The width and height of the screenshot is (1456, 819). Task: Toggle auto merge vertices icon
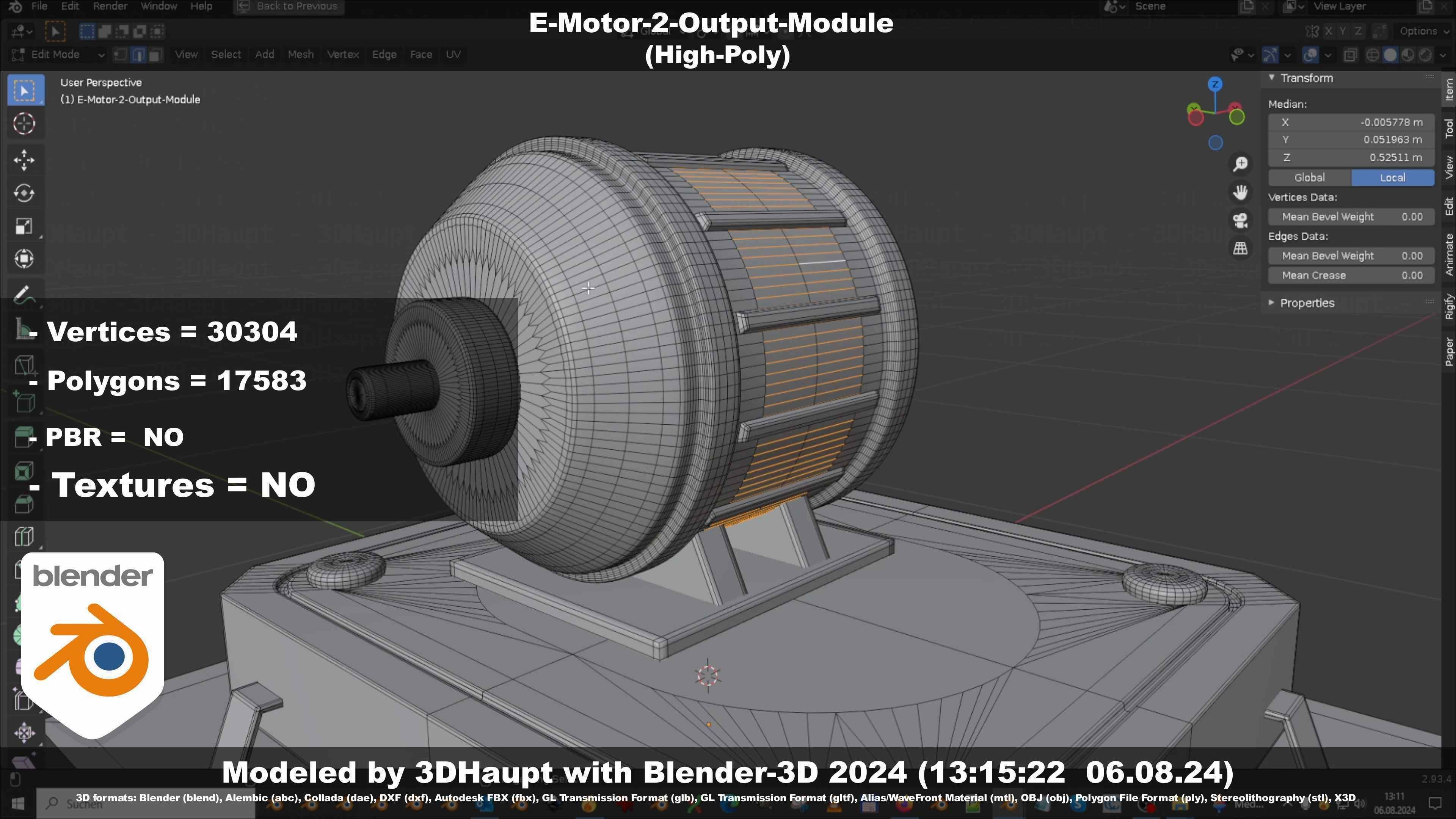click(1380, 31)
